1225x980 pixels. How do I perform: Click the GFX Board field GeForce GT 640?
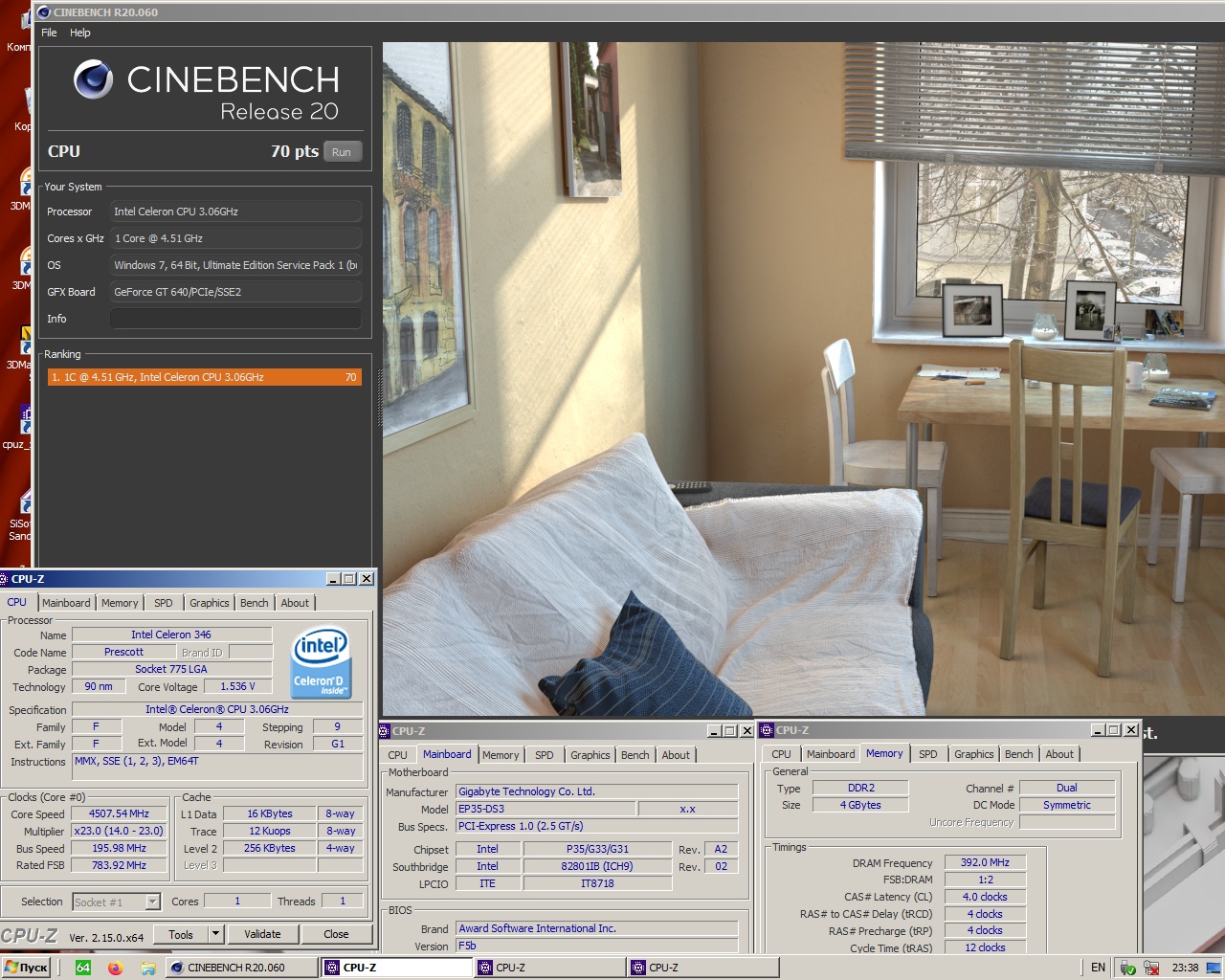click(235, 292)
